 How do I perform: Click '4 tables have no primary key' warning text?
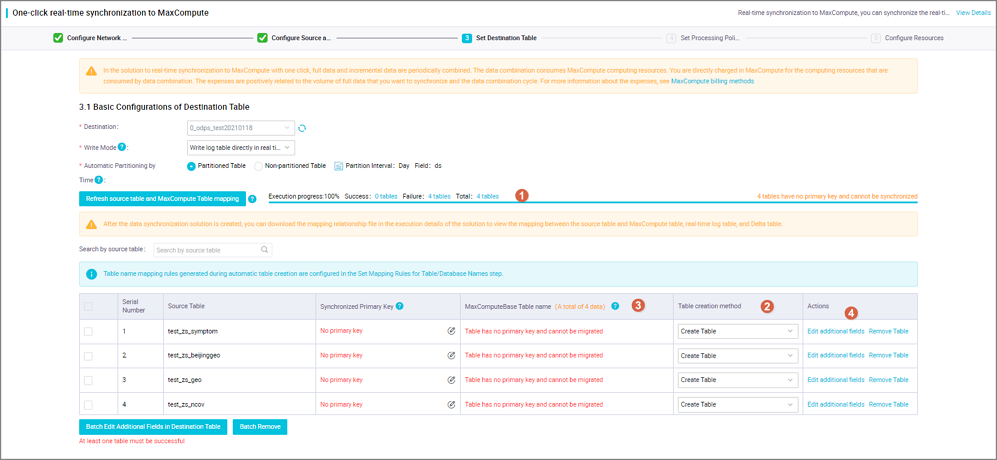[x=837, y=197]
